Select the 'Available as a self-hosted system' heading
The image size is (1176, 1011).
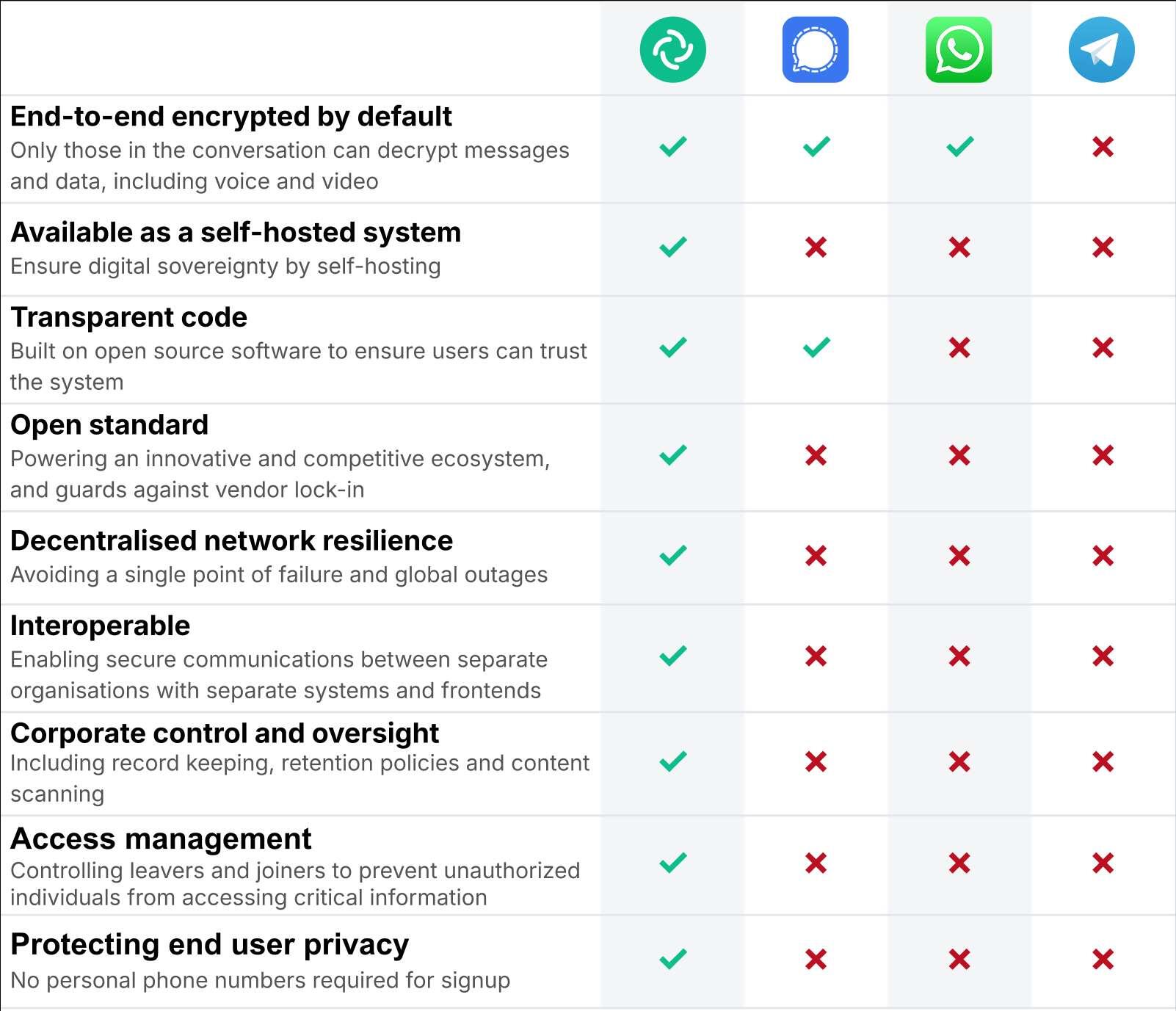click(236, 232)
